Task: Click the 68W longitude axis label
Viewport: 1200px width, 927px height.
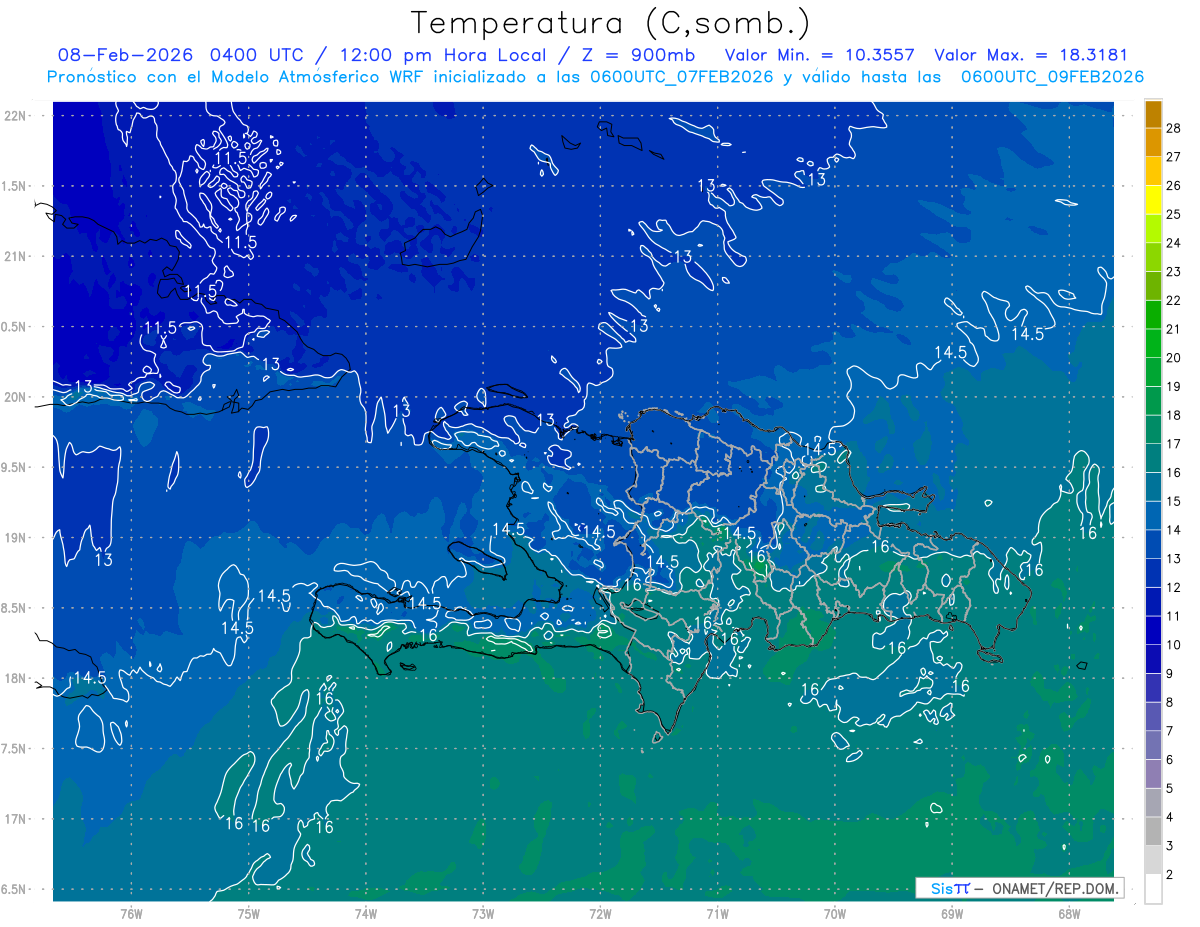Action: (1068, 913)
